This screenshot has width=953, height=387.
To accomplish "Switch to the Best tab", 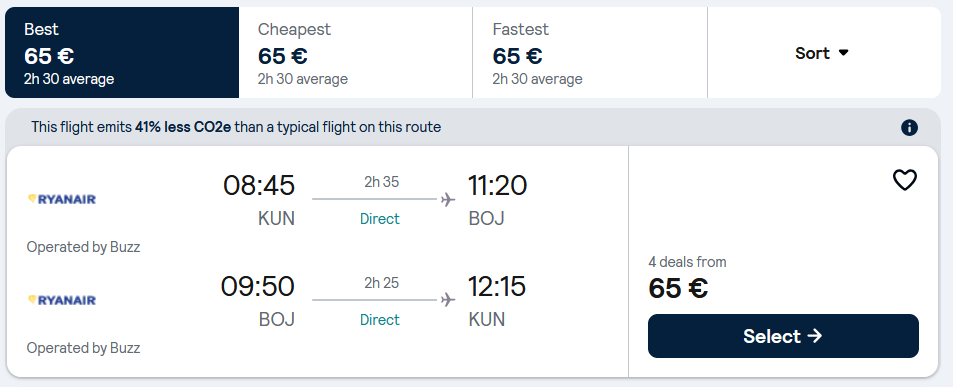I will [122, 53].
